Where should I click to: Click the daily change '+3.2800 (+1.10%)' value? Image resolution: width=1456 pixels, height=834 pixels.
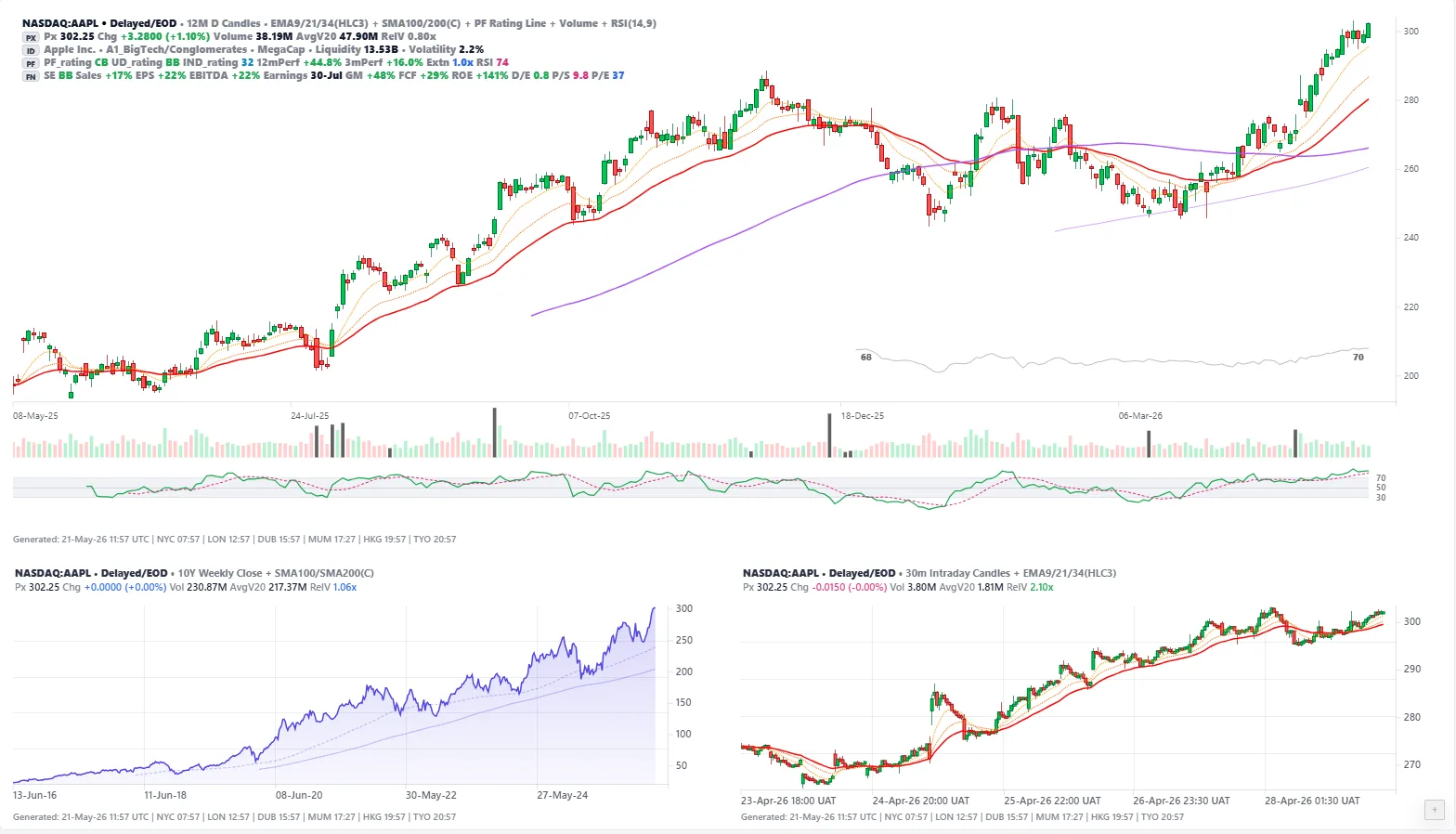tap(165, 36)
